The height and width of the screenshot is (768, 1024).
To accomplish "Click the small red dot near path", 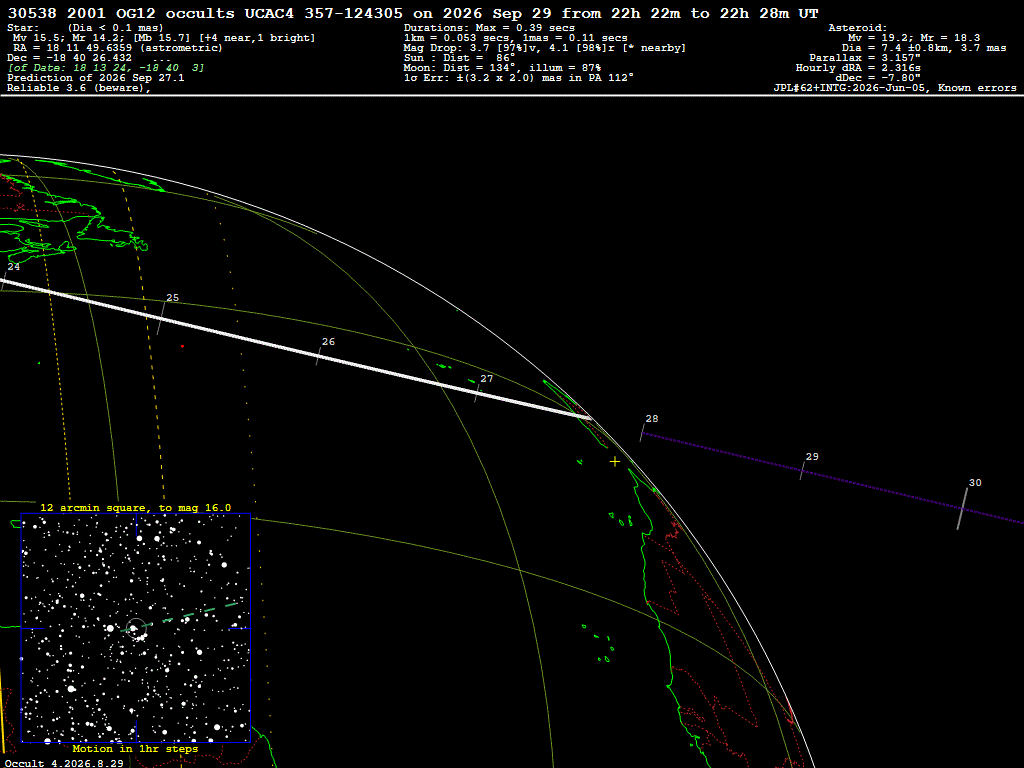I will click(182, 346).
